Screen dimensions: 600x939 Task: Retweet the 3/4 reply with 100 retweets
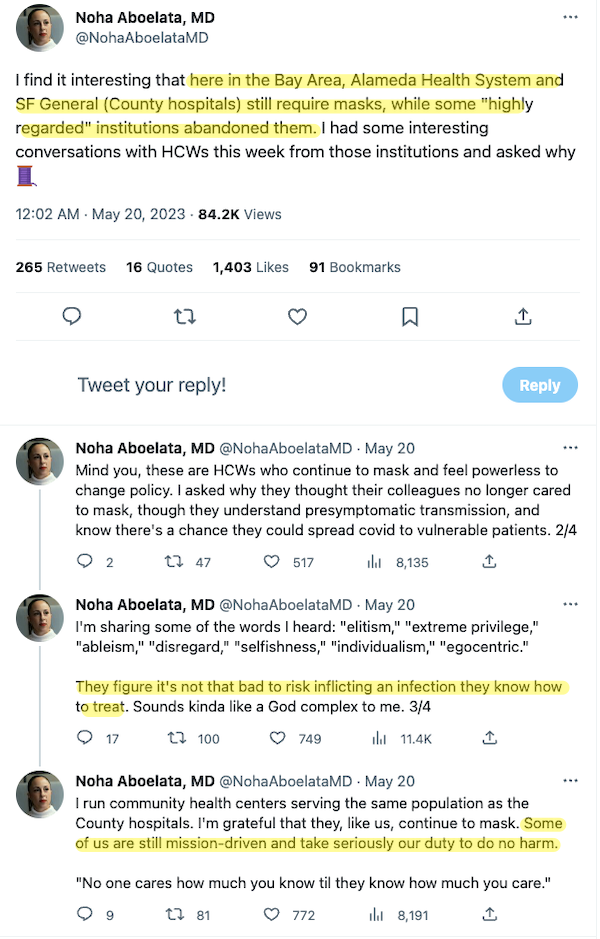[177, 739]
